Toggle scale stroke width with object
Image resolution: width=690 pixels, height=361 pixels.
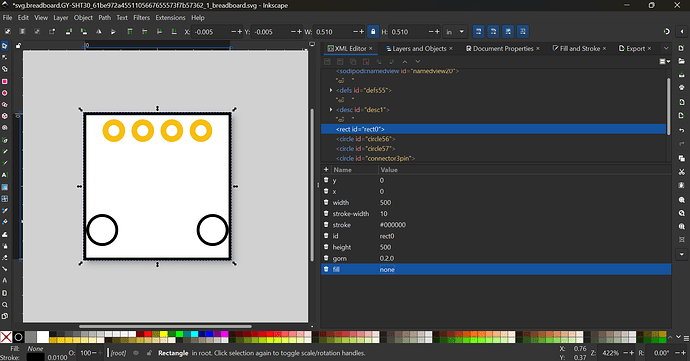(478, 32)
